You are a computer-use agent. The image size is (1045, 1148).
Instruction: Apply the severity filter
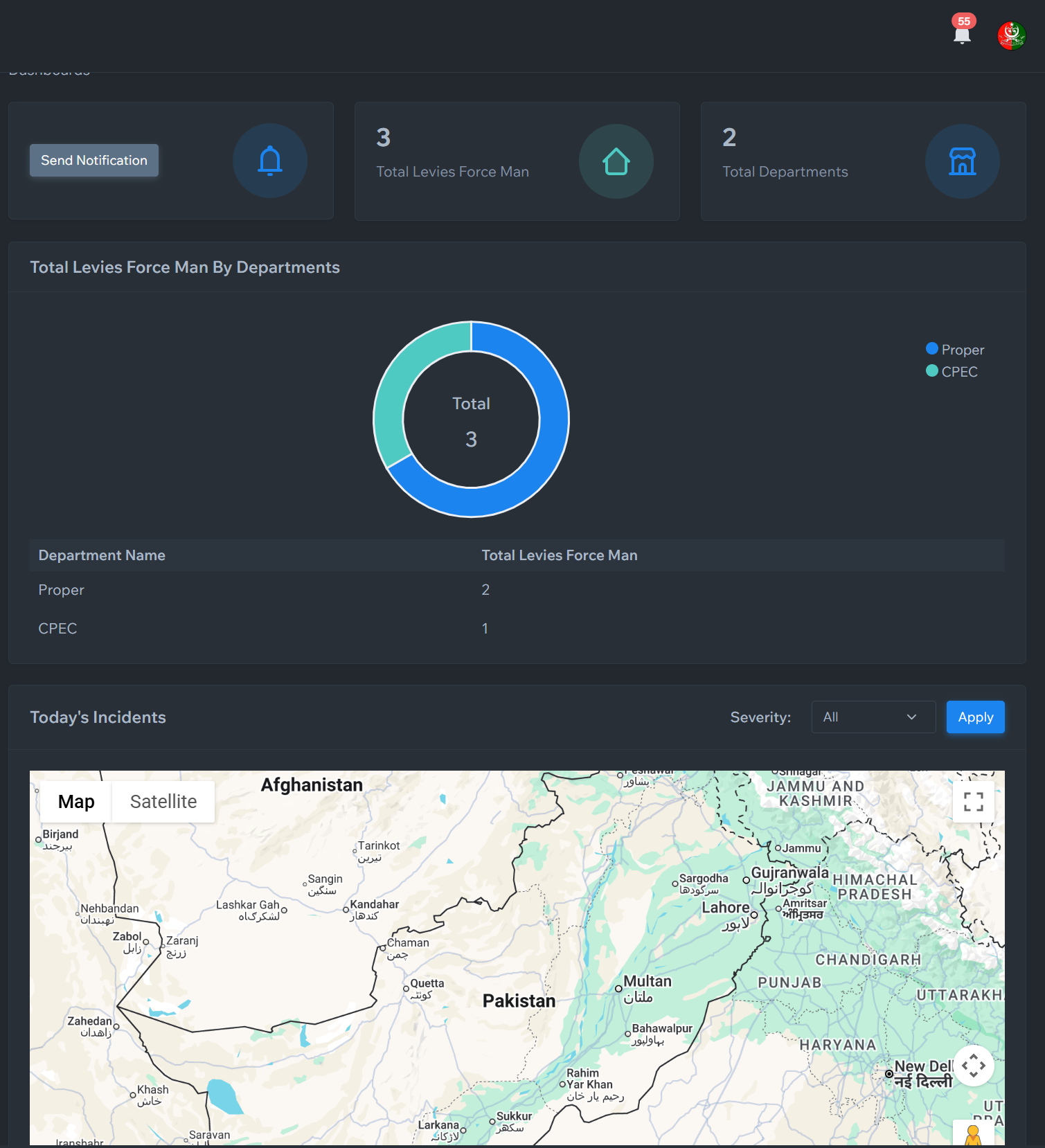[x=975, y=717]
